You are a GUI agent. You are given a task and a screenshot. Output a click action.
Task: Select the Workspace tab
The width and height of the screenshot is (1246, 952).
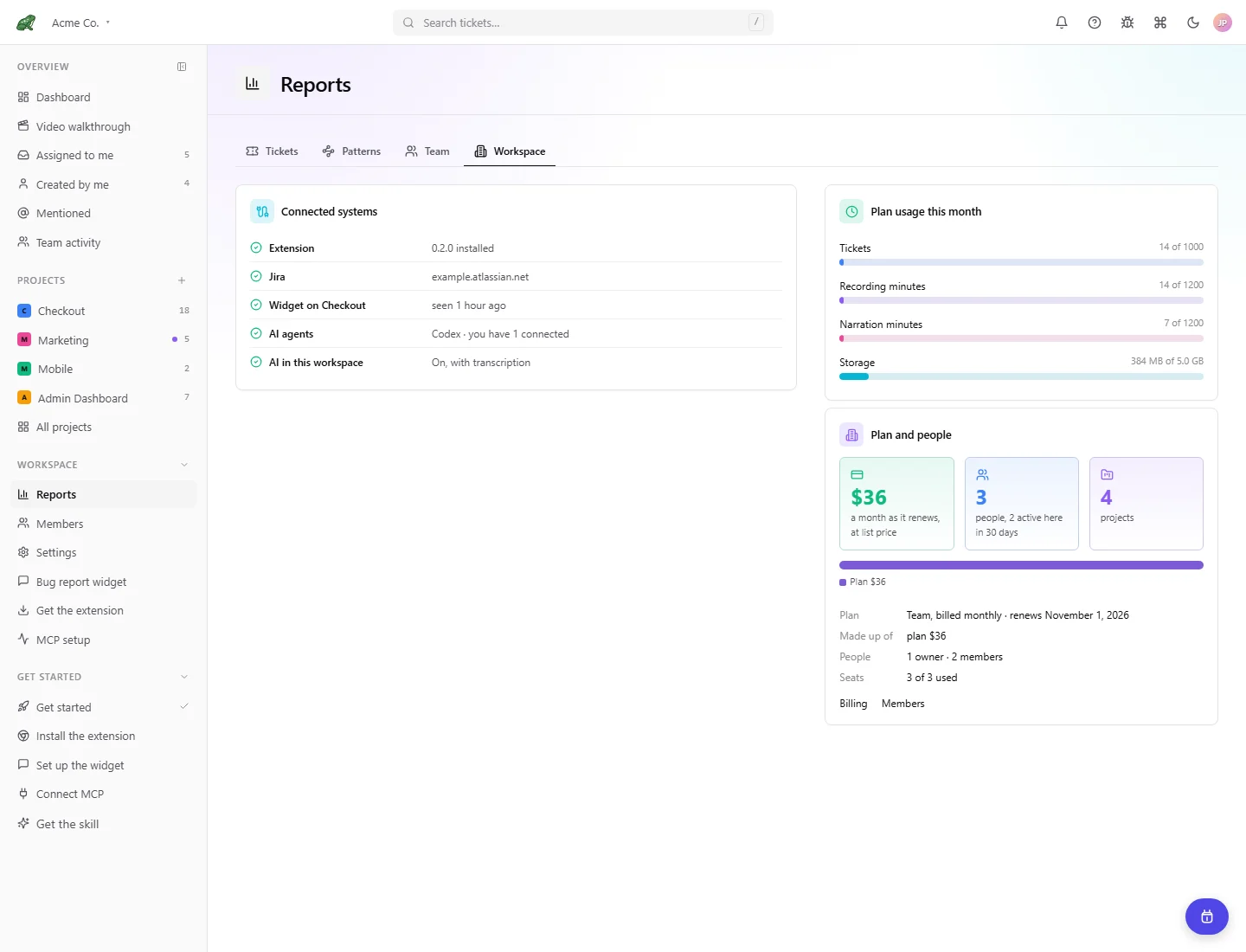(x=510, y=151)
